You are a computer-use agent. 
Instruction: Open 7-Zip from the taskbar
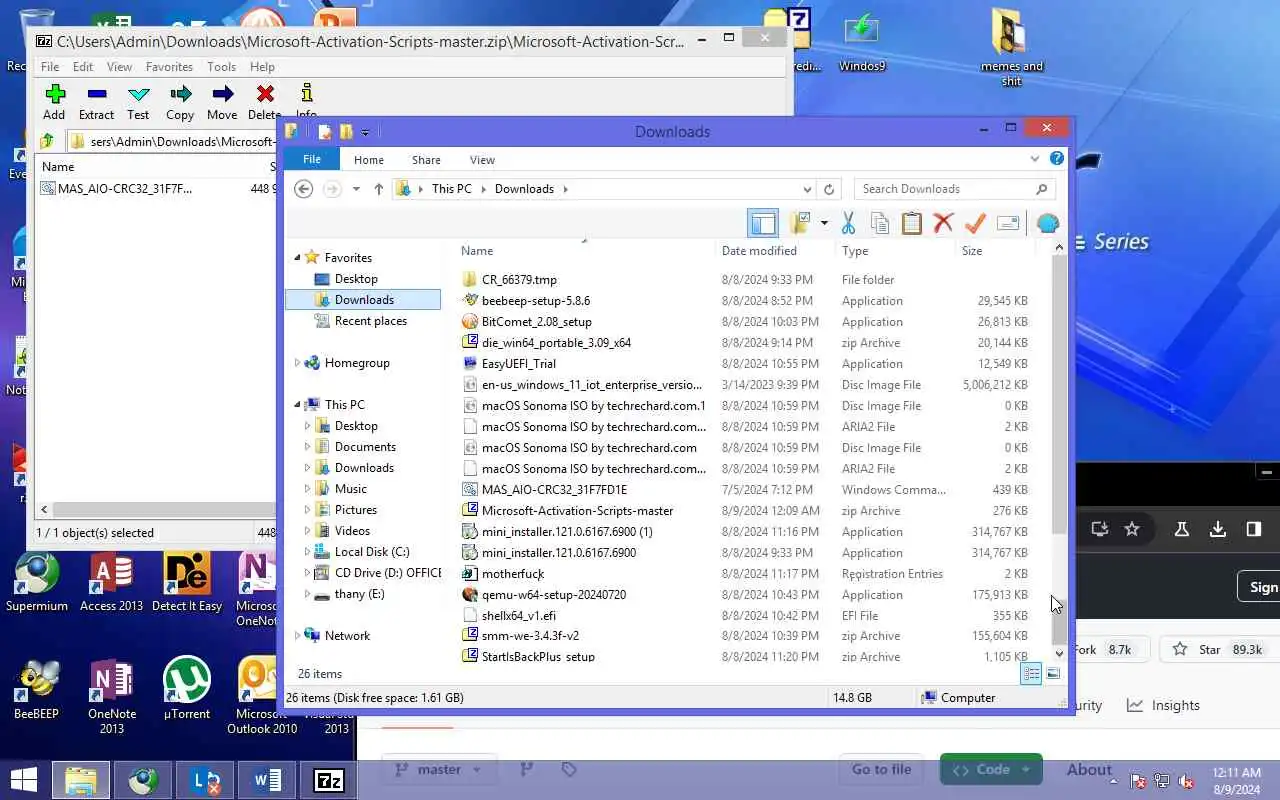click(329, 780)
